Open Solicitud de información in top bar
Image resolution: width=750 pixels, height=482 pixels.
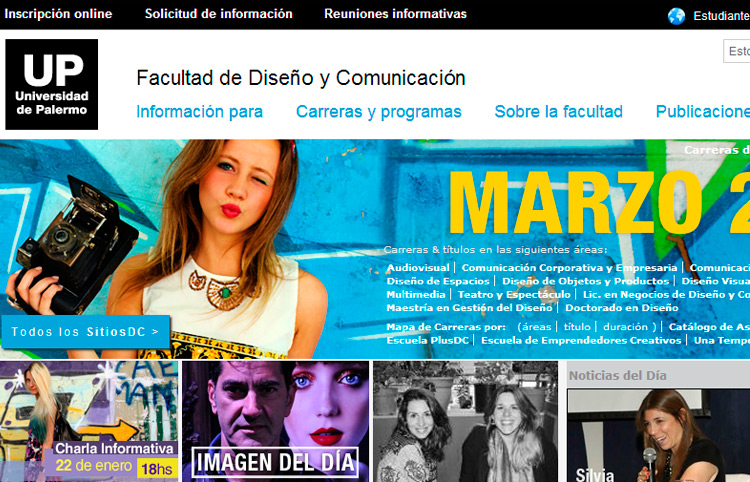[x=218, y=14]
